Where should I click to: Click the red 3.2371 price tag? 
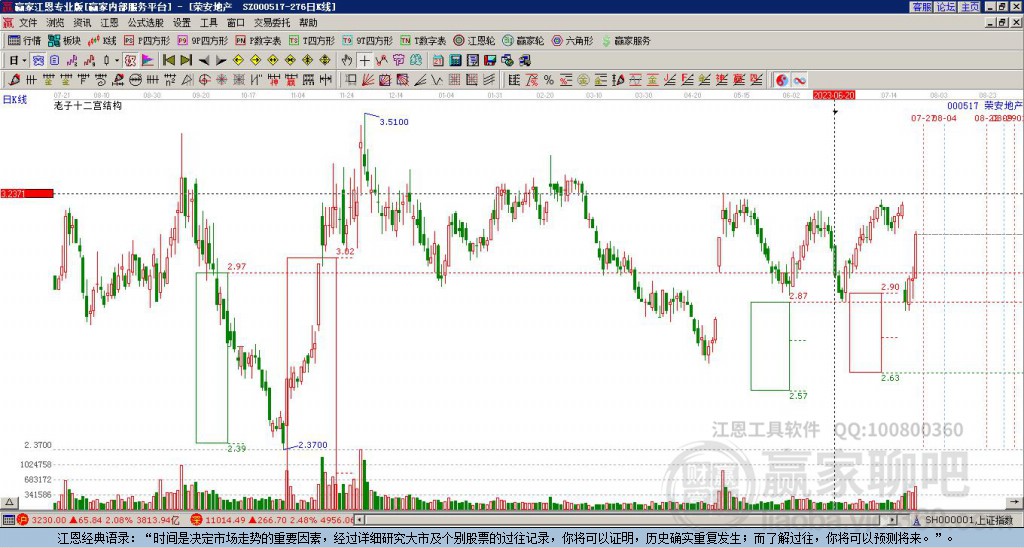click(x=27, y=194)
